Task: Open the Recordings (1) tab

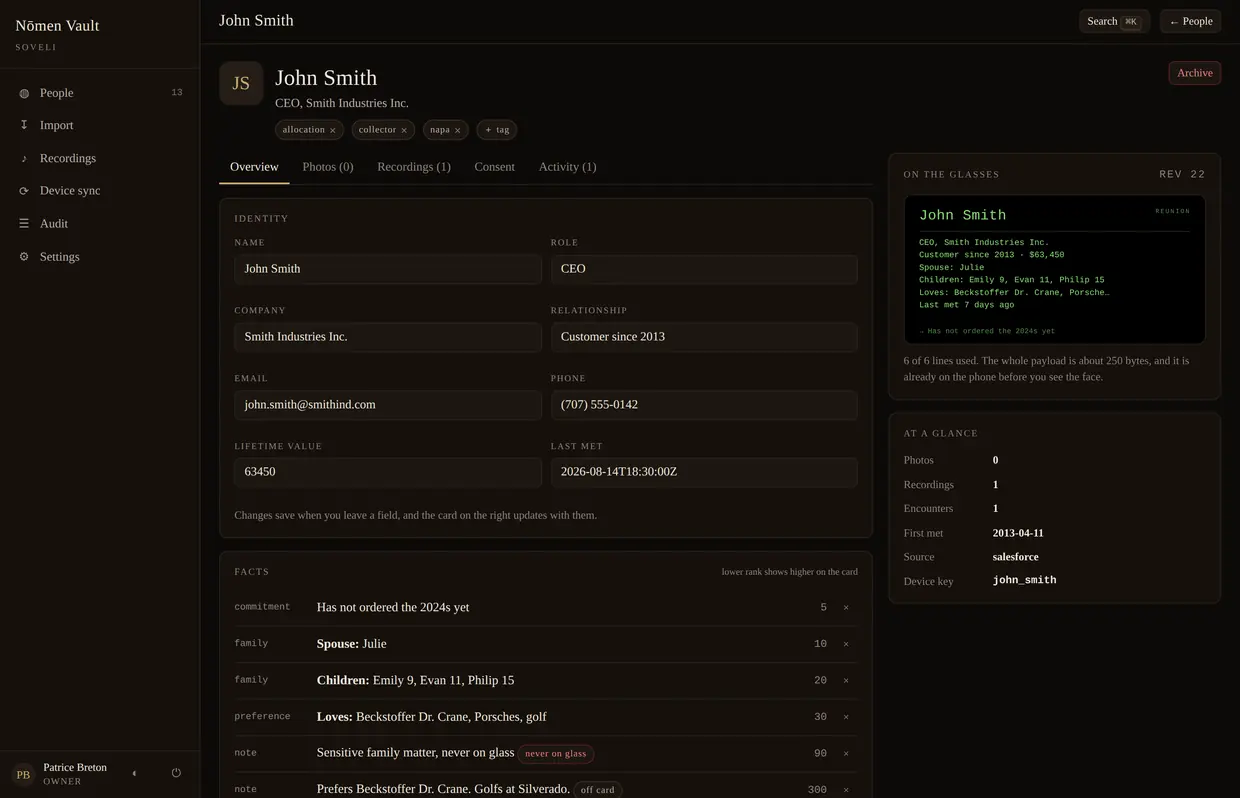Action: click(414, 167)
